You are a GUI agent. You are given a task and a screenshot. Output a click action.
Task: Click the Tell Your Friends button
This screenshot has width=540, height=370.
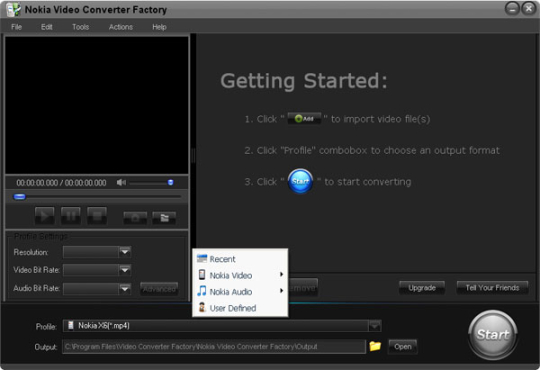coord(492,288)
